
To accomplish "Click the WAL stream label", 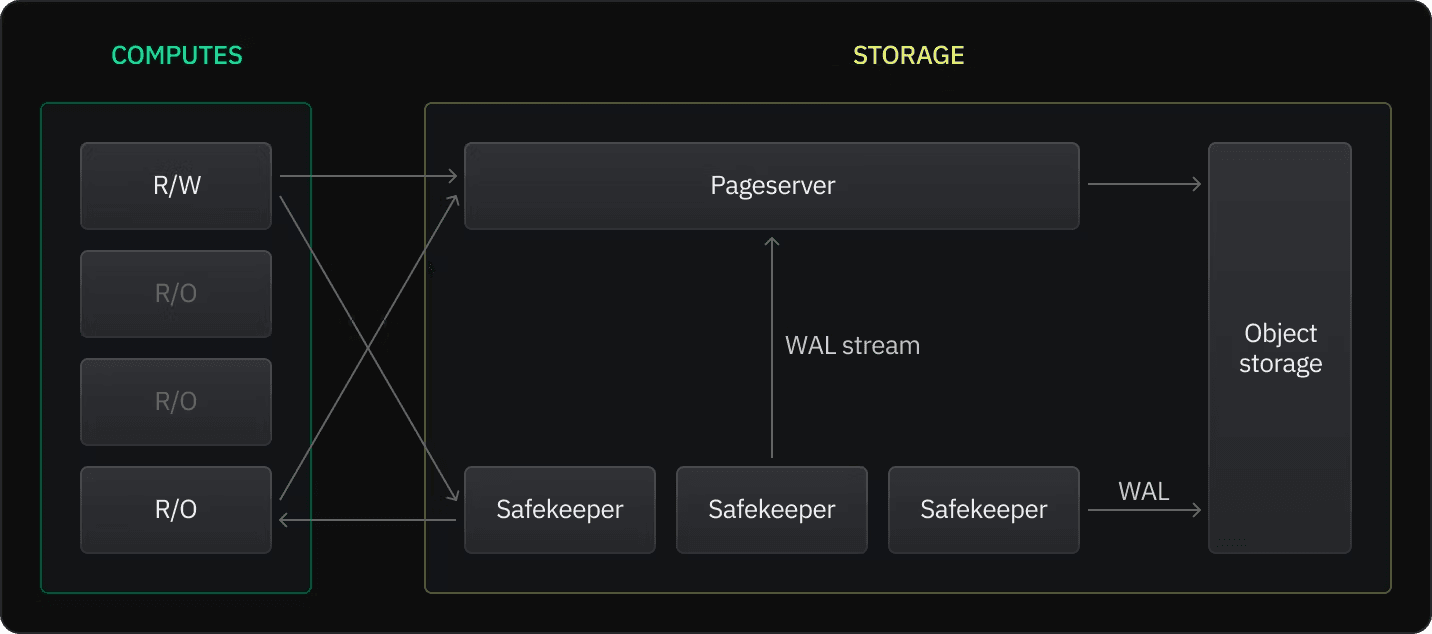I will coord(852,346).
